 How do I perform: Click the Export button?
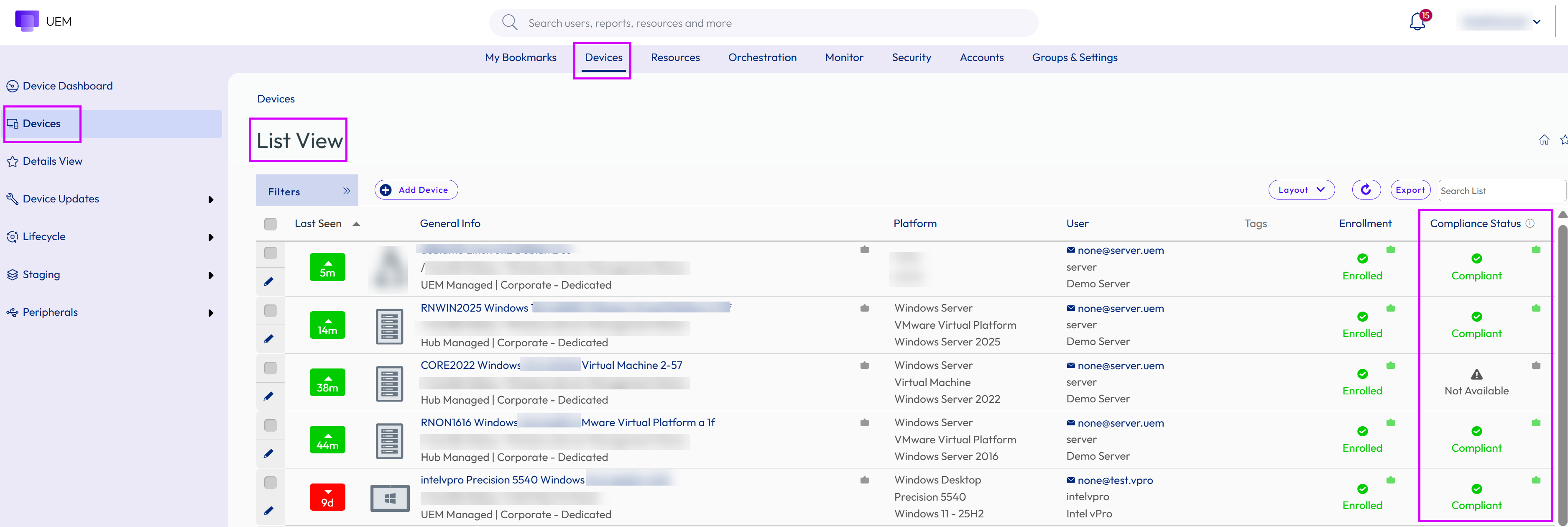point(1410,190)
